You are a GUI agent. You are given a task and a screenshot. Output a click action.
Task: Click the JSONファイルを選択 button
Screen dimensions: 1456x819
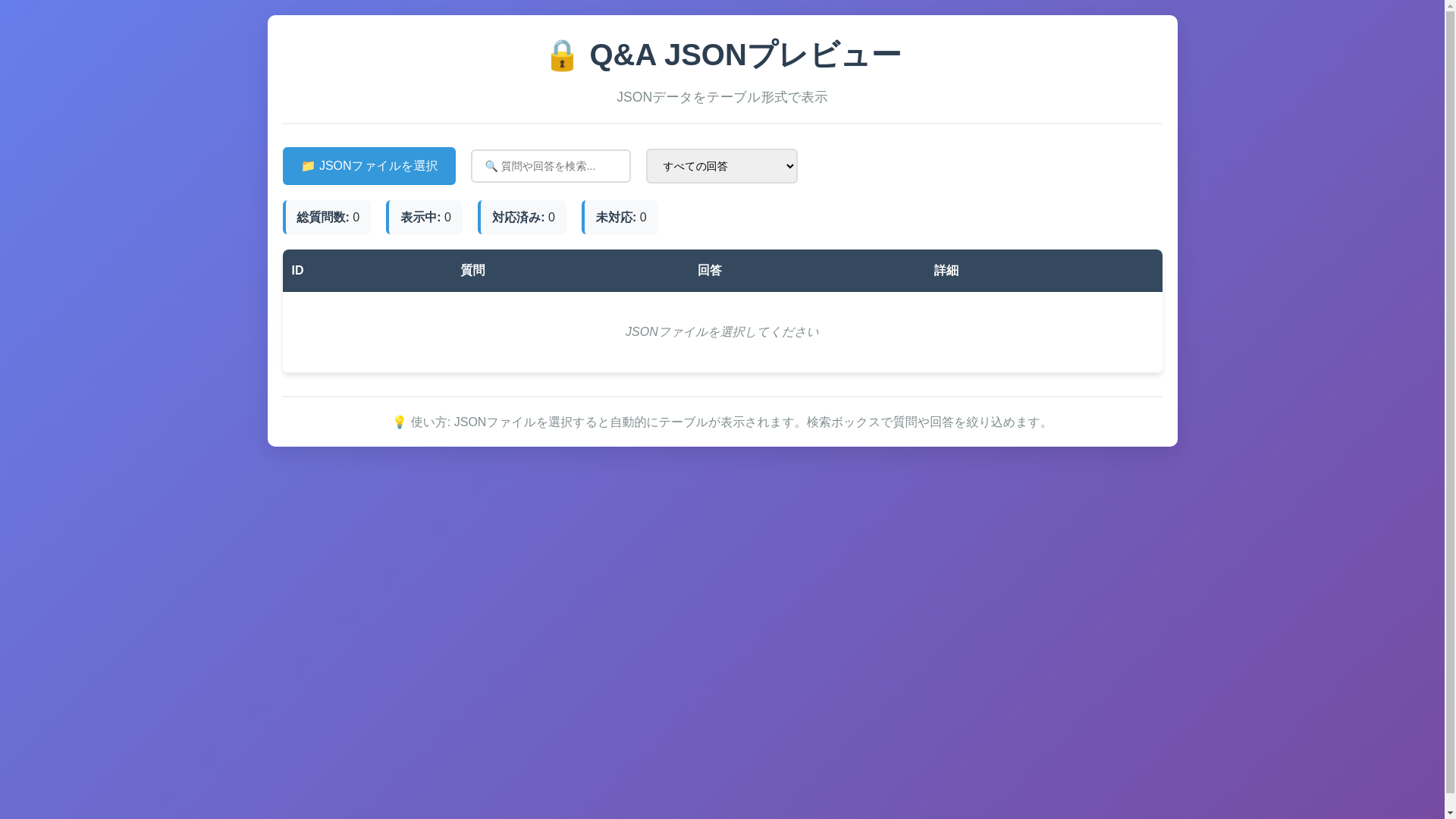tap(369, 166)
